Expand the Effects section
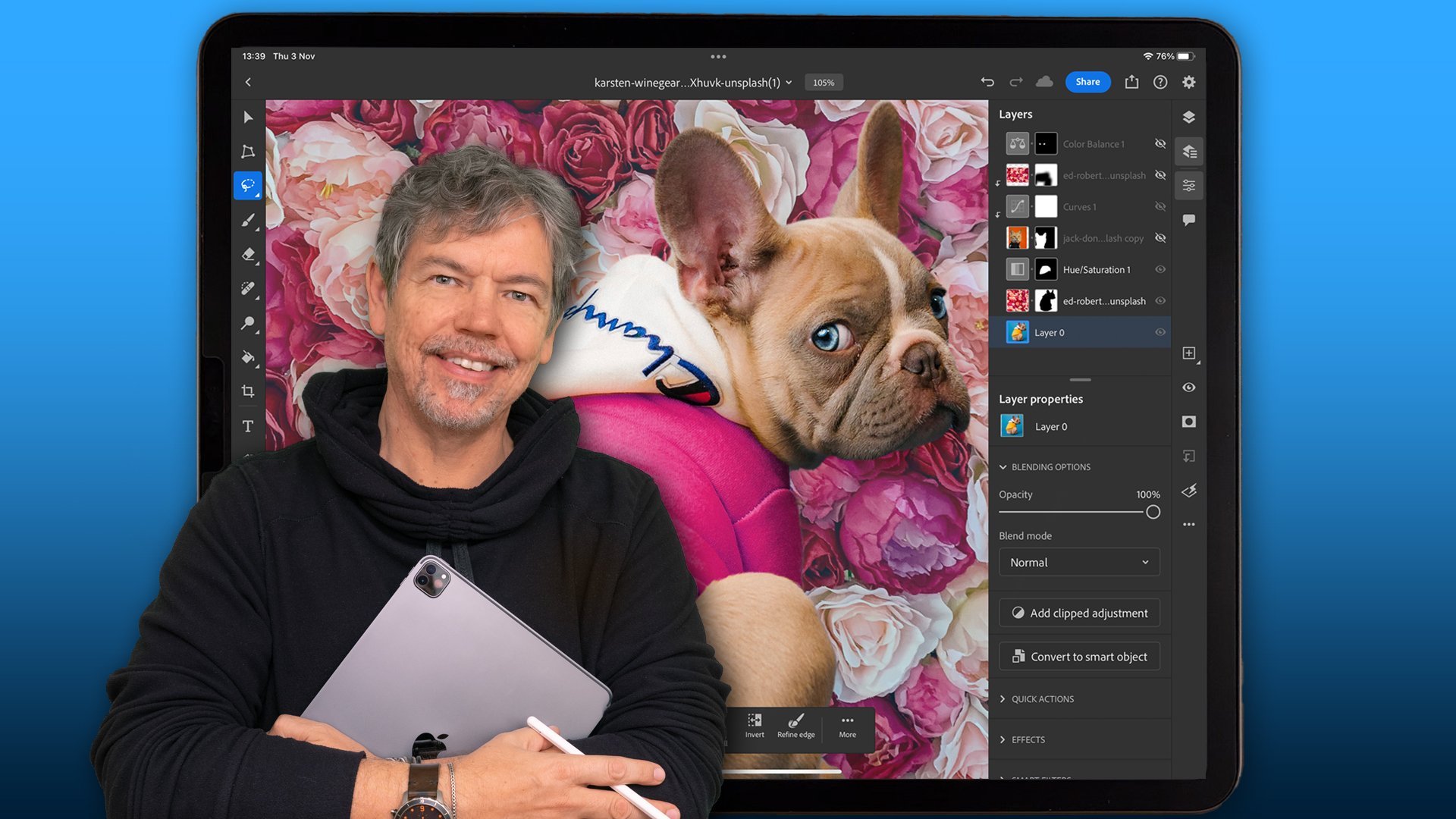Screen dimensions: 1456x819 (1027, 739)
